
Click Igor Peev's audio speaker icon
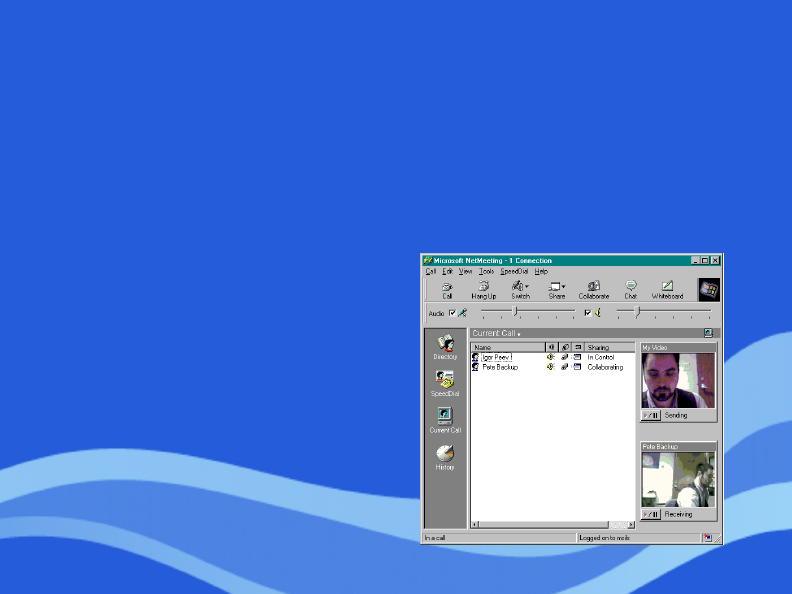pos(551,357)
